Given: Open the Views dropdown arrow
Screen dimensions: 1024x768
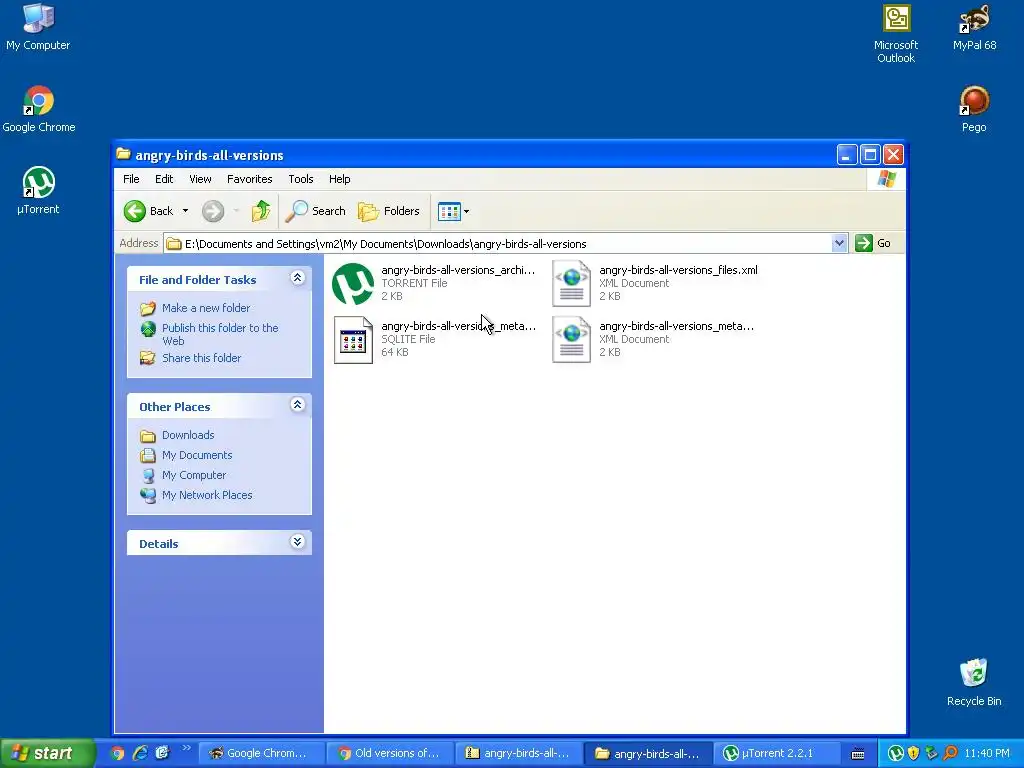Looking at the screenshot, I should tap(466, 211).
